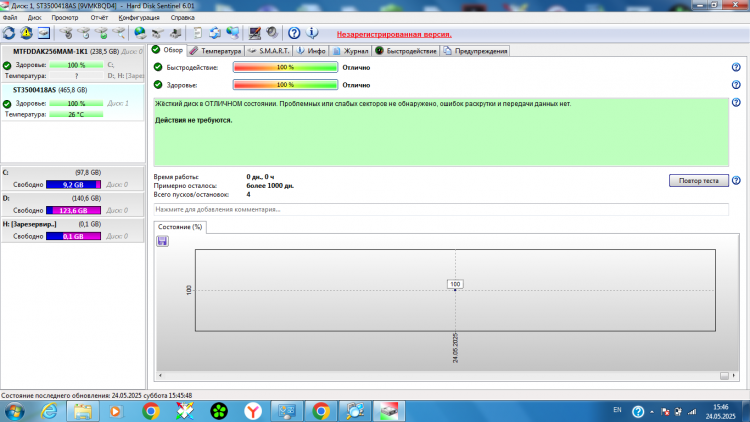Open the report document toolbar icon

197,33
